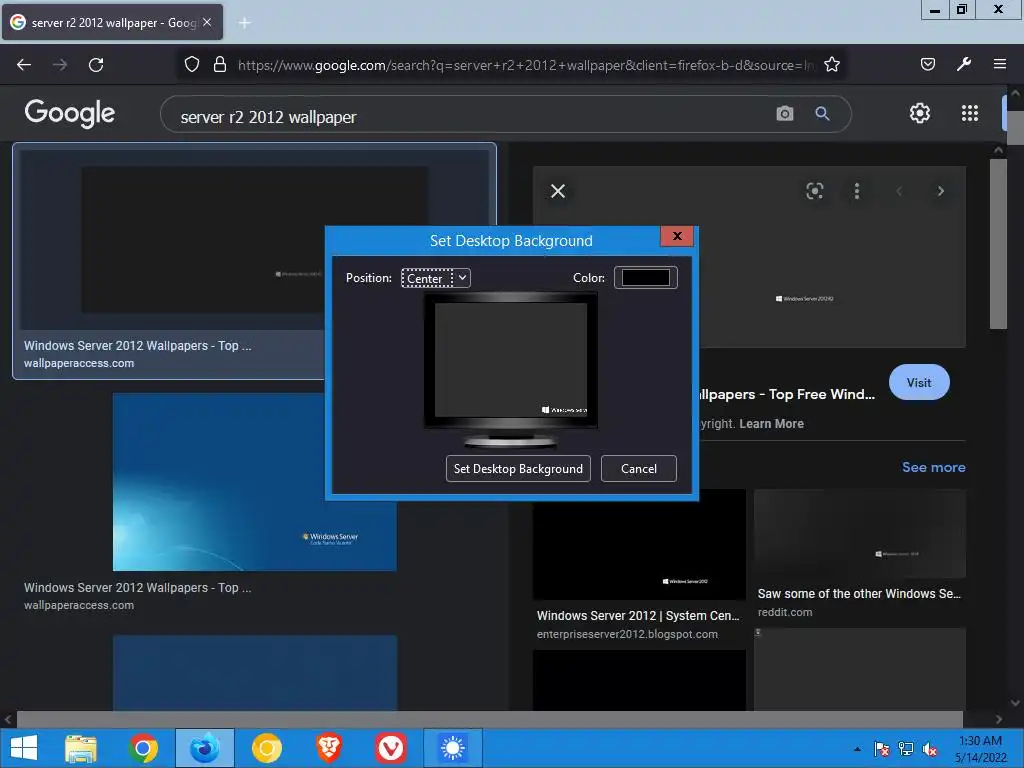Cancel the Set Desktop Background dialog
Viewport: 1024px width, 768px height.
[x=638, y=469]
